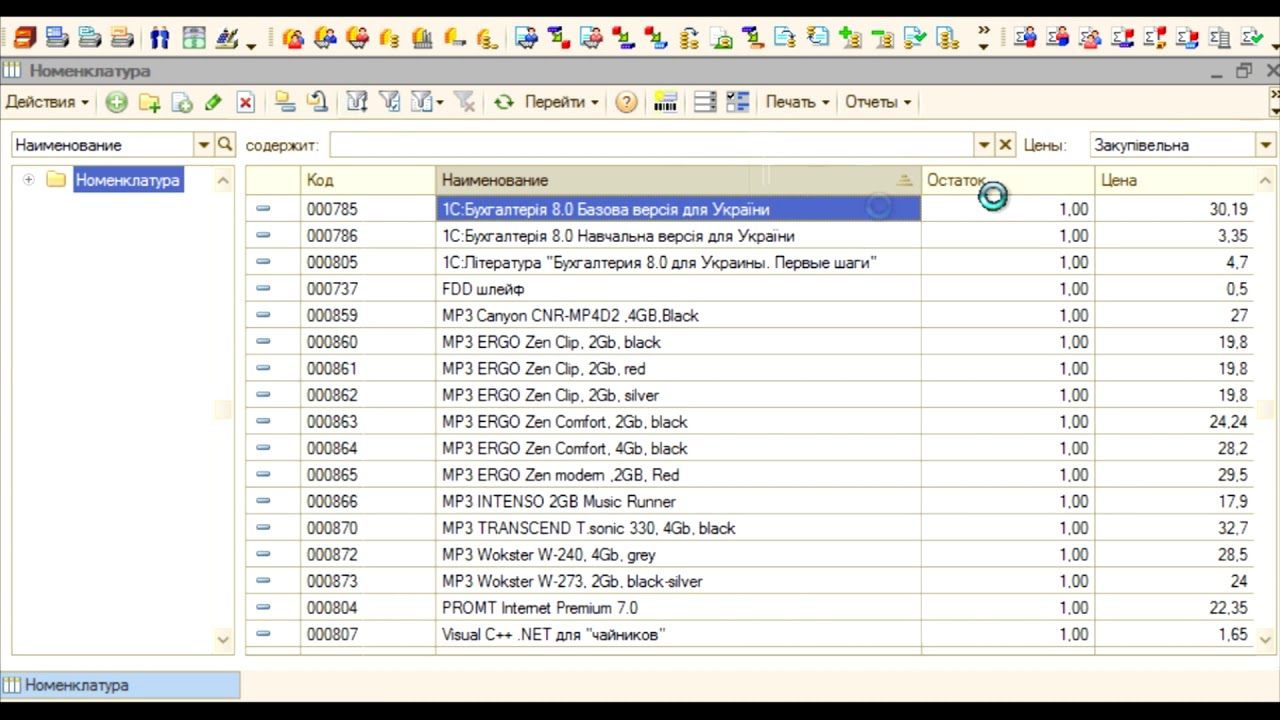
Task: Click the barcode icon in the toolbar
Action: [x=665, y=102]
